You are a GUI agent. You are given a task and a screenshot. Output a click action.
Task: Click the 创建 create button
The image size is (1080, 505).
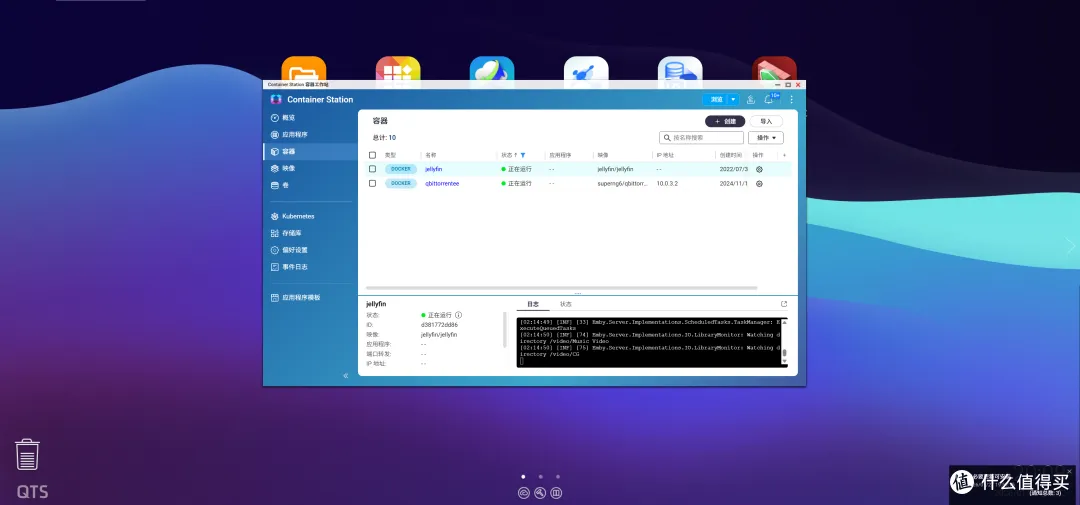point(725,121)
